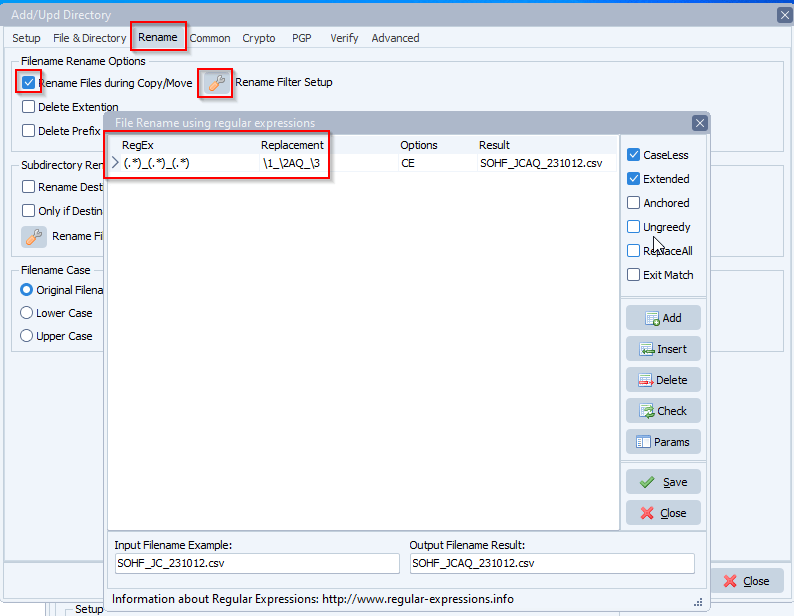Enable the Ungreedy option
The height and width of the screenshot is (616, 794).
[633, 227]
